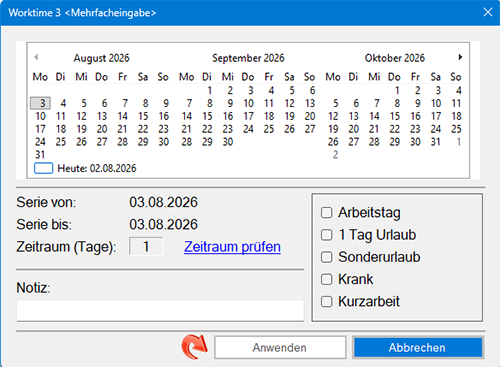This screenshot has height=367, width=500.
Task: Mark the Krank checkbox
Action: pos(327,279)
